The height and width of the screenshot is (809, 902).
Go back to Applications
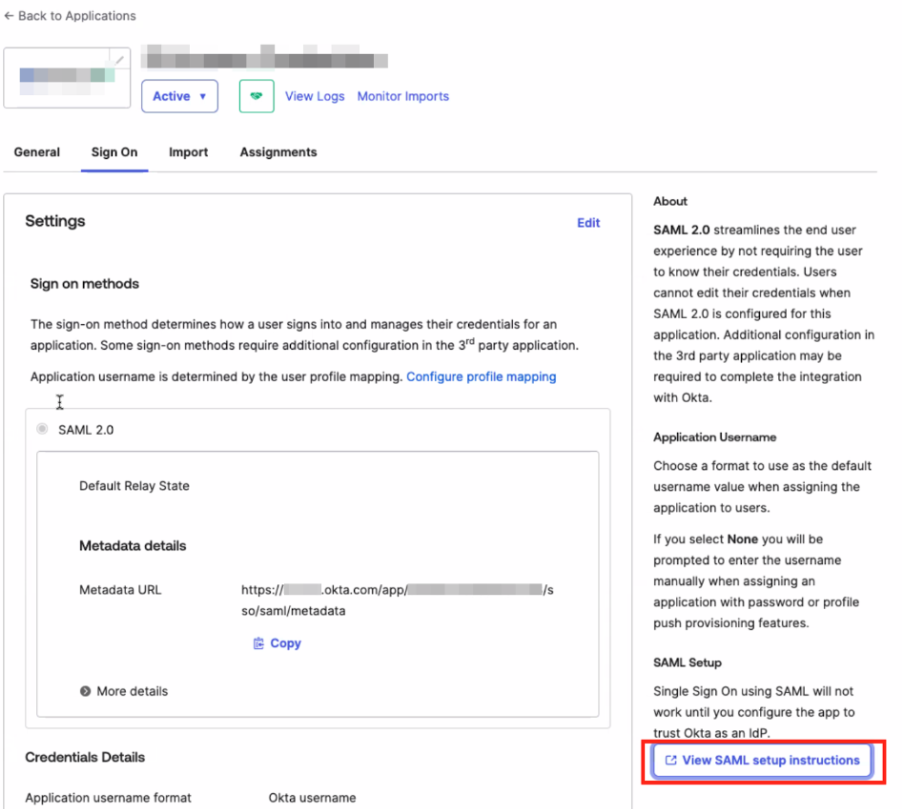pos(70,16)
